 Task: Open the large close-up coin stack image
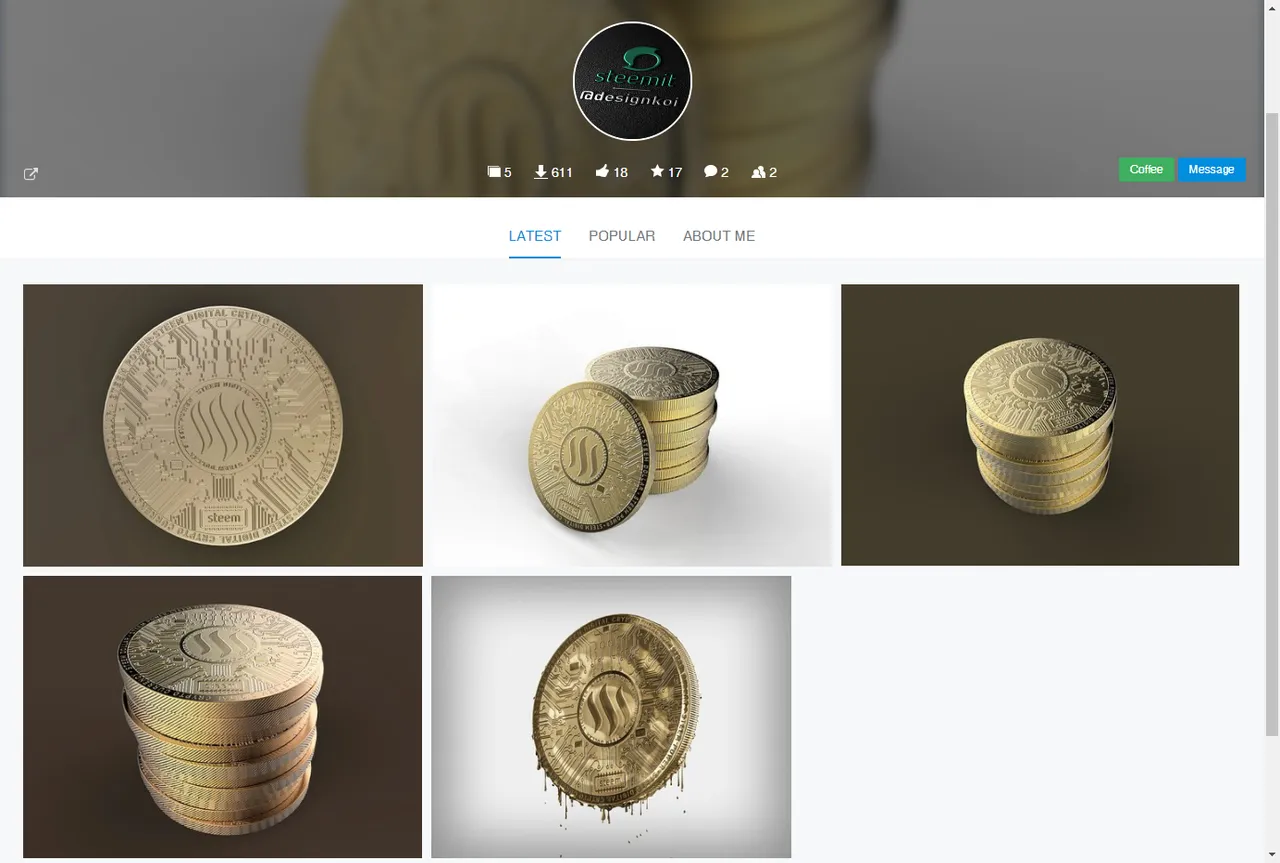click(223, 717)
